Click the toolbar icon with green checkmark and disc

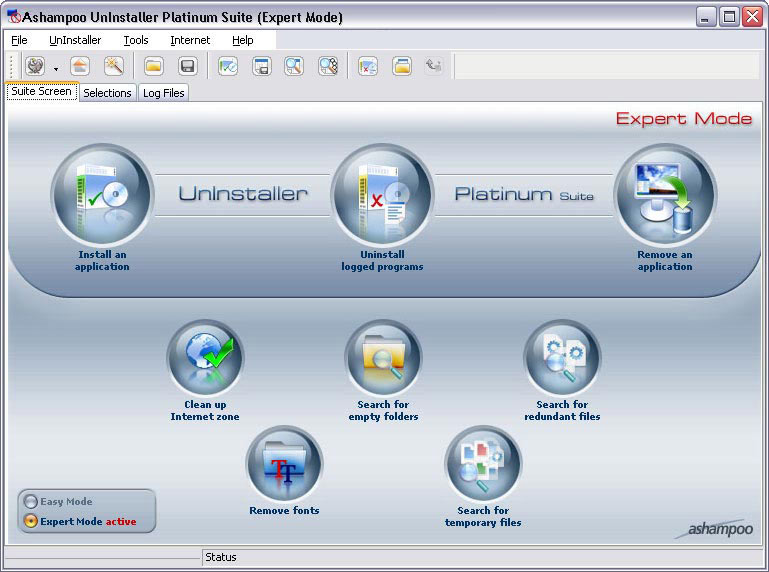tap(228, 66)
